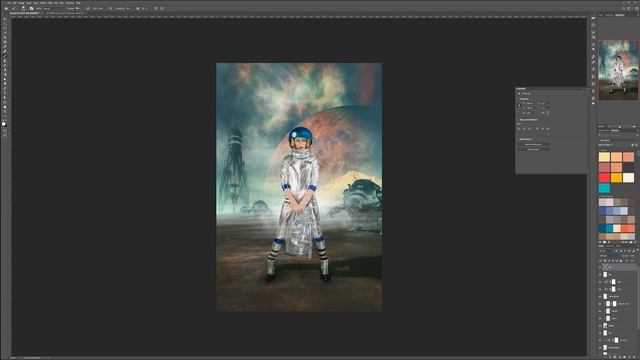
Task: Pick the teal swatch
Action: [x=604, y=188]
